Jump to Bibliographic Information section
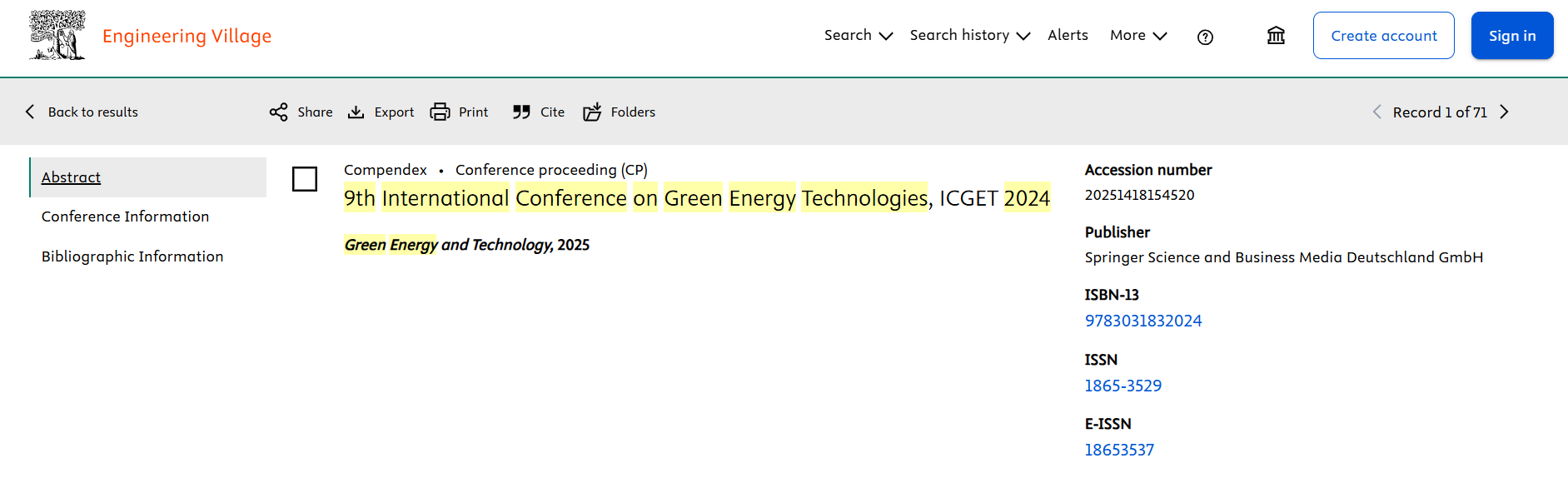 [x=132, y=256]
